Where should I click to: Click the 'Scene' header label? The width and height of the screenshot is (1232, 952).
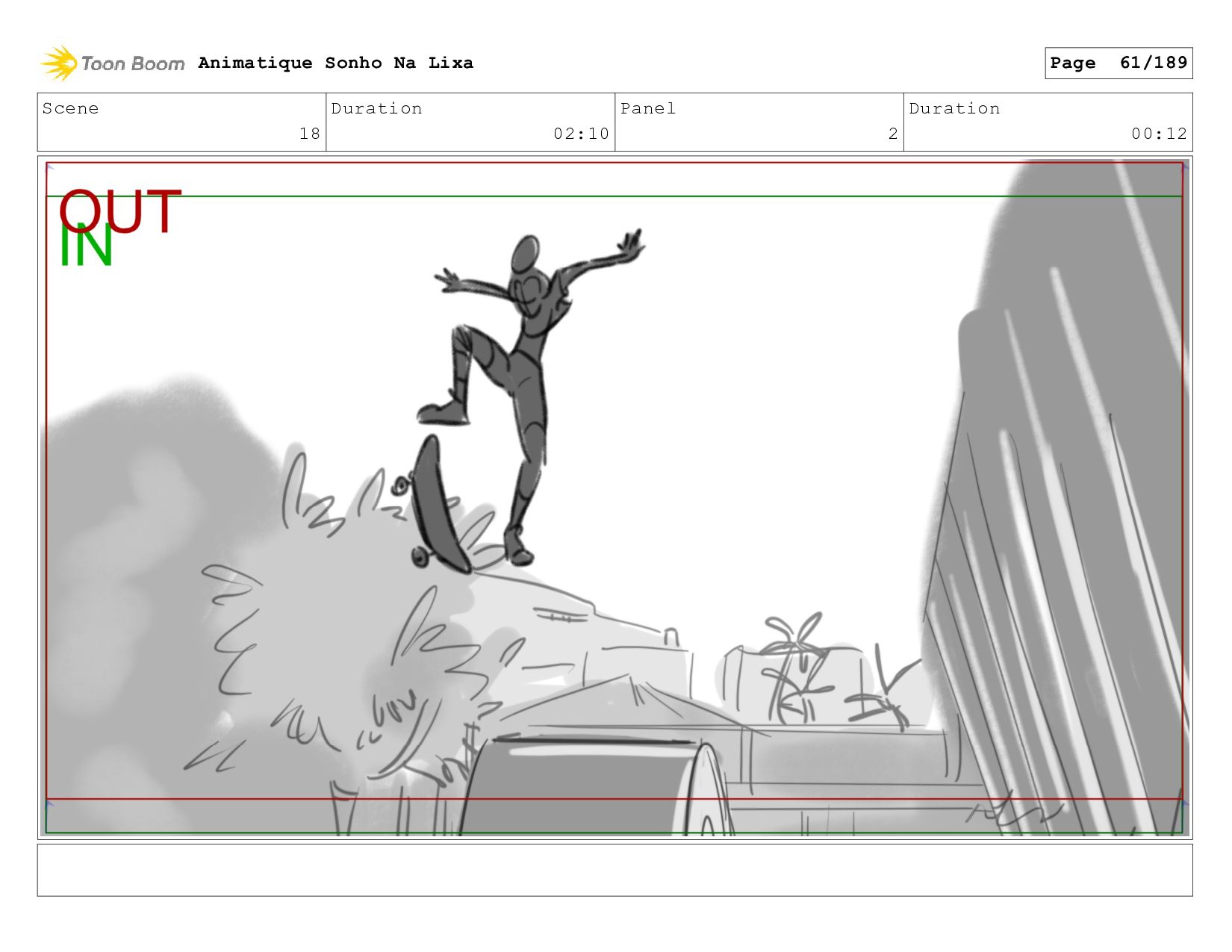70,108
